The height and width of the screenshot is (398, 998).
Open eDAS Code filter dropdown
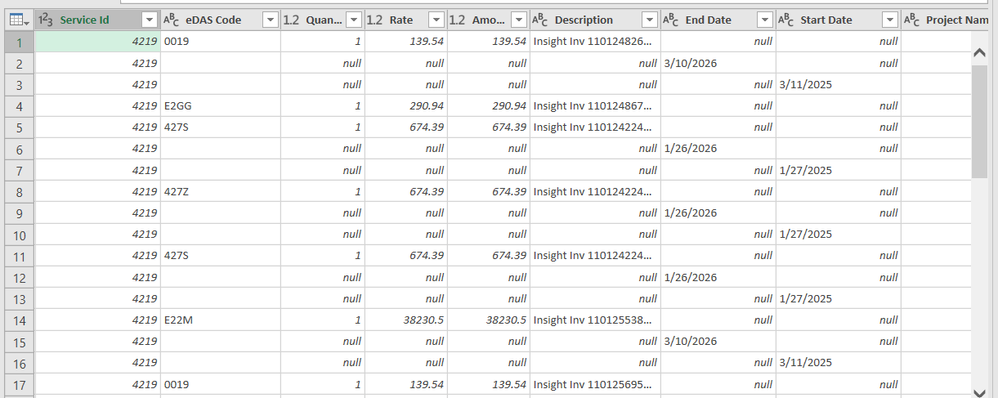coord(271,20)
